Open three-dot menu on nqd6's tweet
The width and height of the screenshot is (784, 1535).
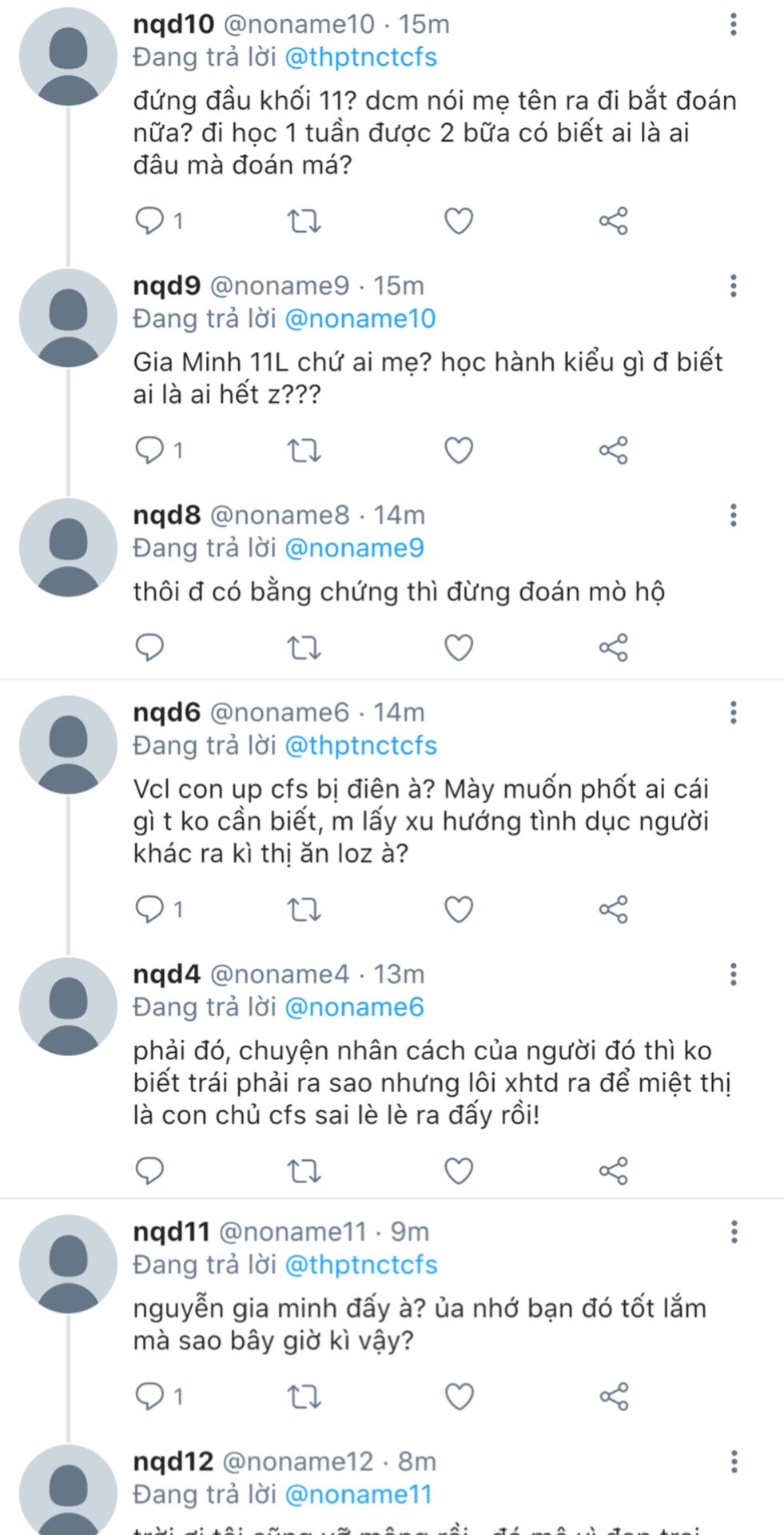tap(733, 712)
